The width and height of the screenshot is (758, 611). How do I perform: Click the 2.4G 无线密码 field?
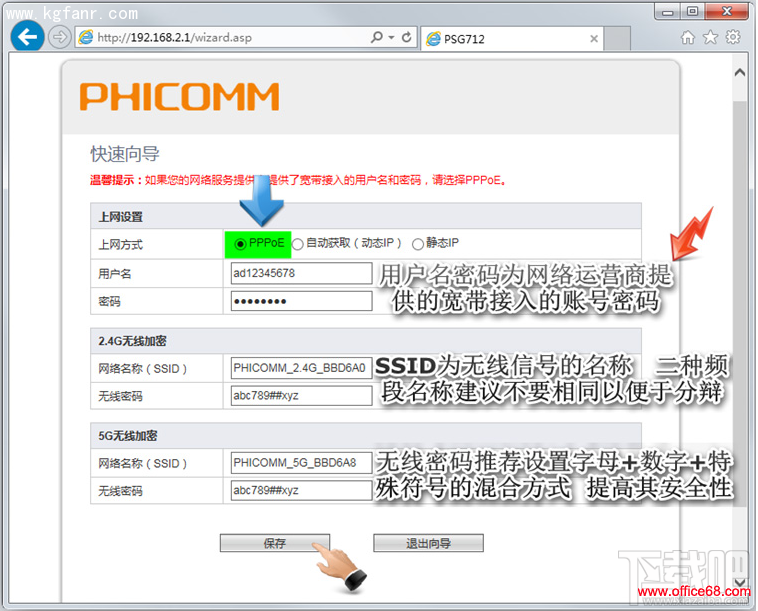pyautogui.click(x=302, y=395)
